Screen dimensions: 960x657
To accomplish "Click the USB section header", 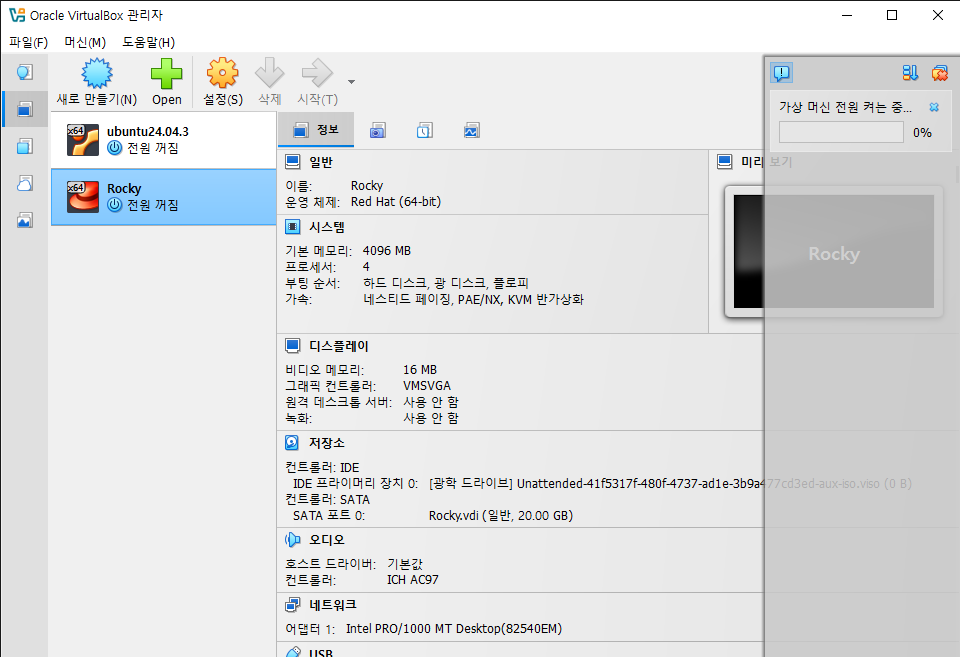I will [x=321, y=653].
